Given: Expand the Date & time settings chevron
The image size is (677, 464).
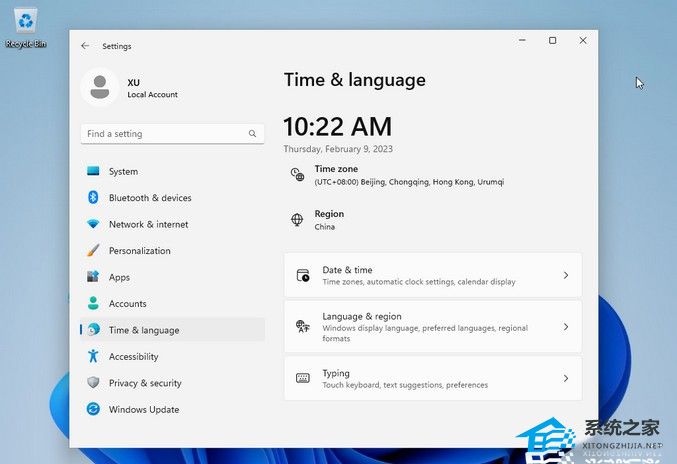Looking at the screenshot, I should coord(565,275).
